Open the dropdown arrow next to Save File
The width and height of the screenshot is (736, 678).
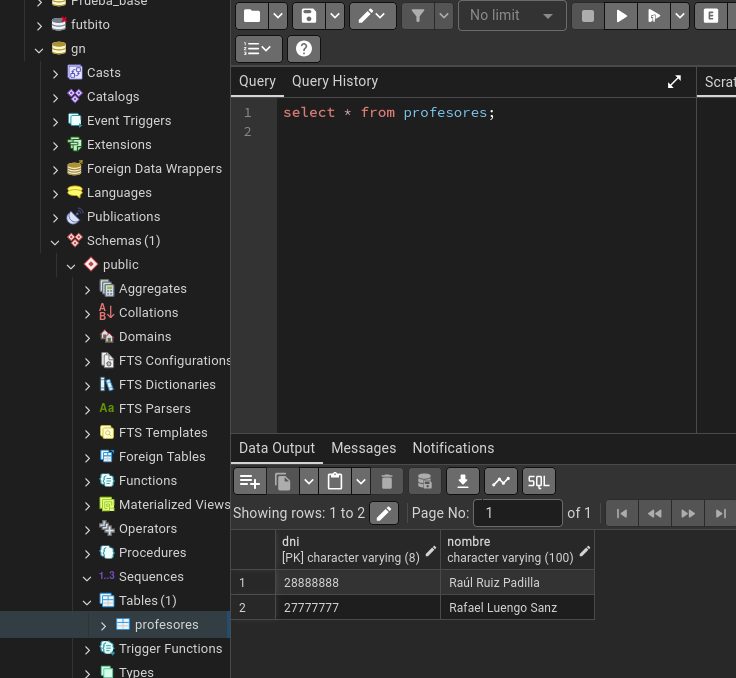tap(335, 16)
